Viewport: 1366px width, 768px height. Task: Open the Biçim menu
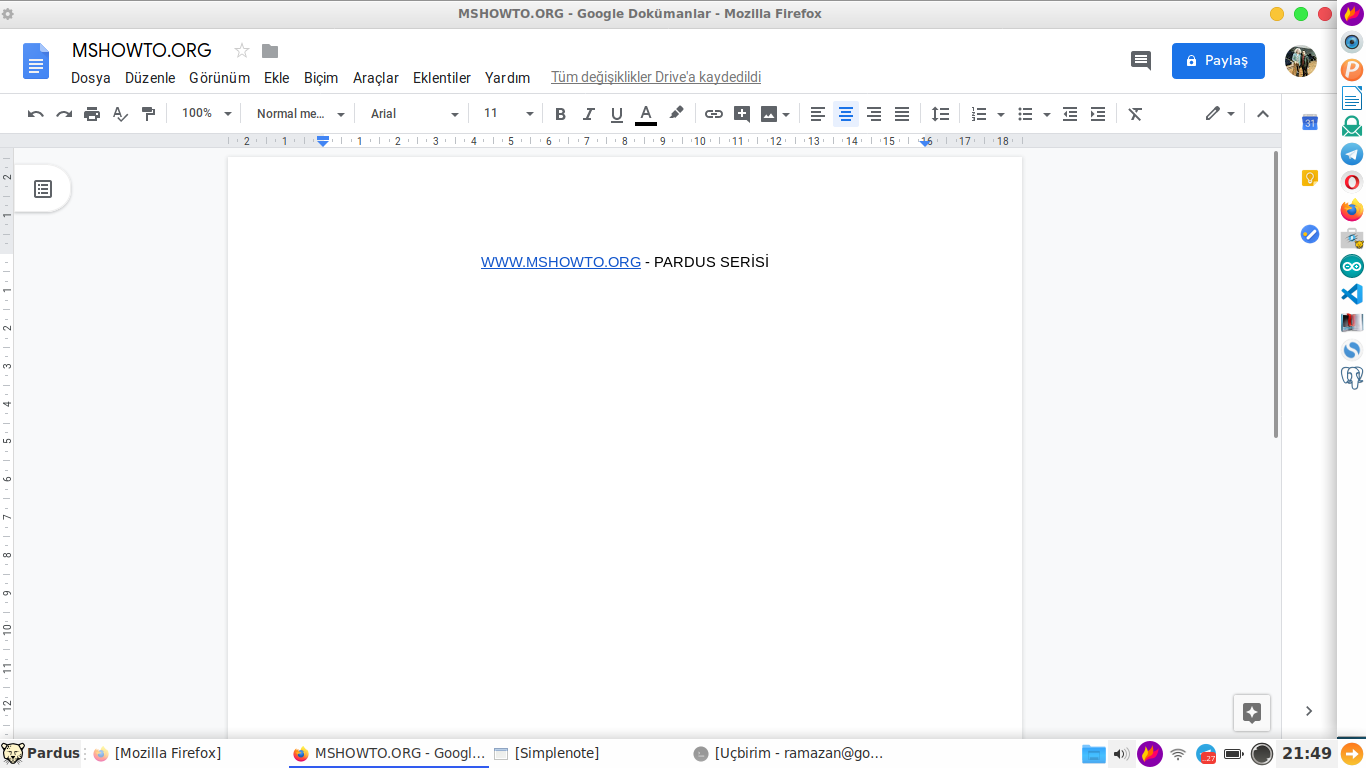point(321,78)
